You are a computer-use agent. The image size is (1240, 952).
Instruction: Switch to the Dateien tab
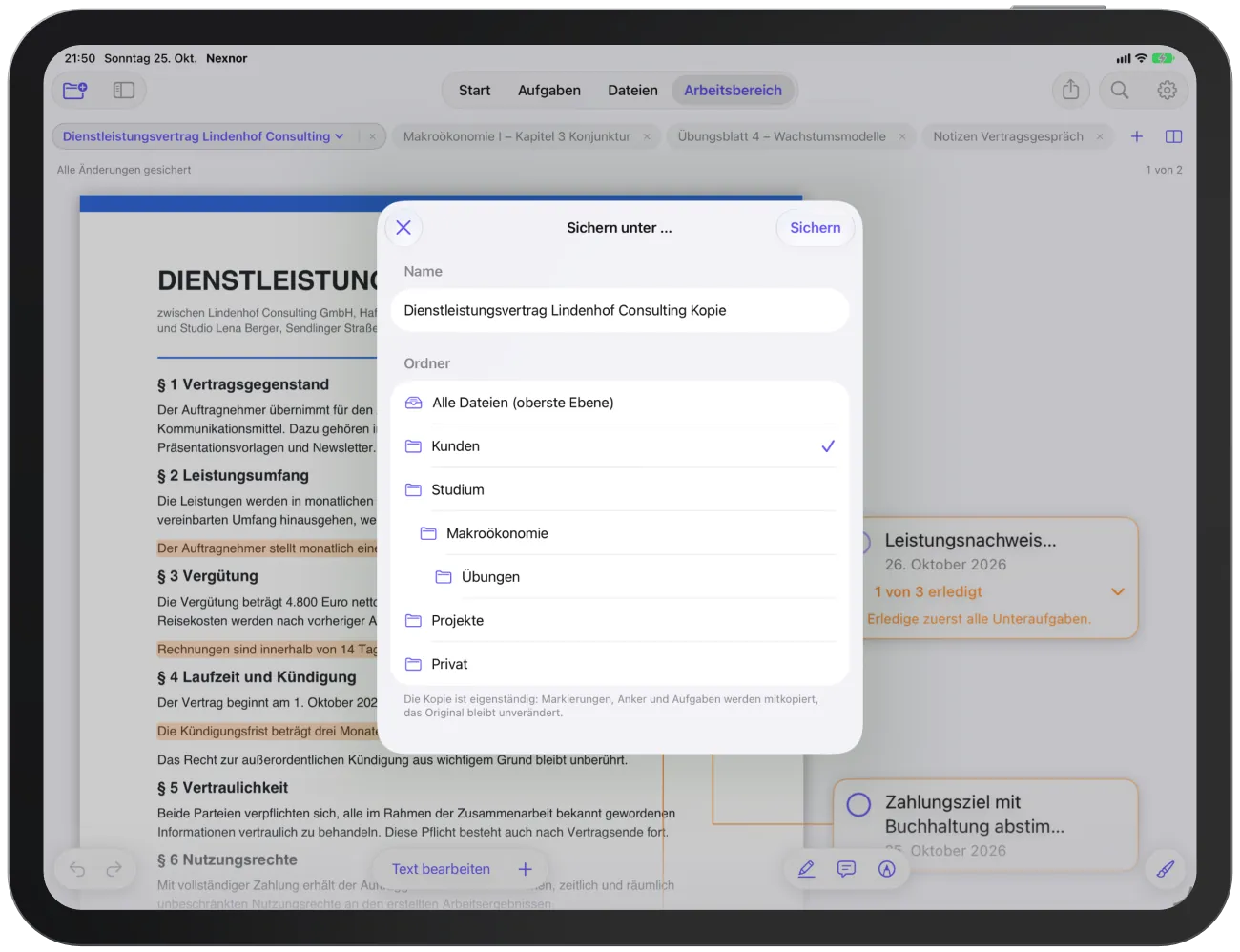(x=632, y=91)
